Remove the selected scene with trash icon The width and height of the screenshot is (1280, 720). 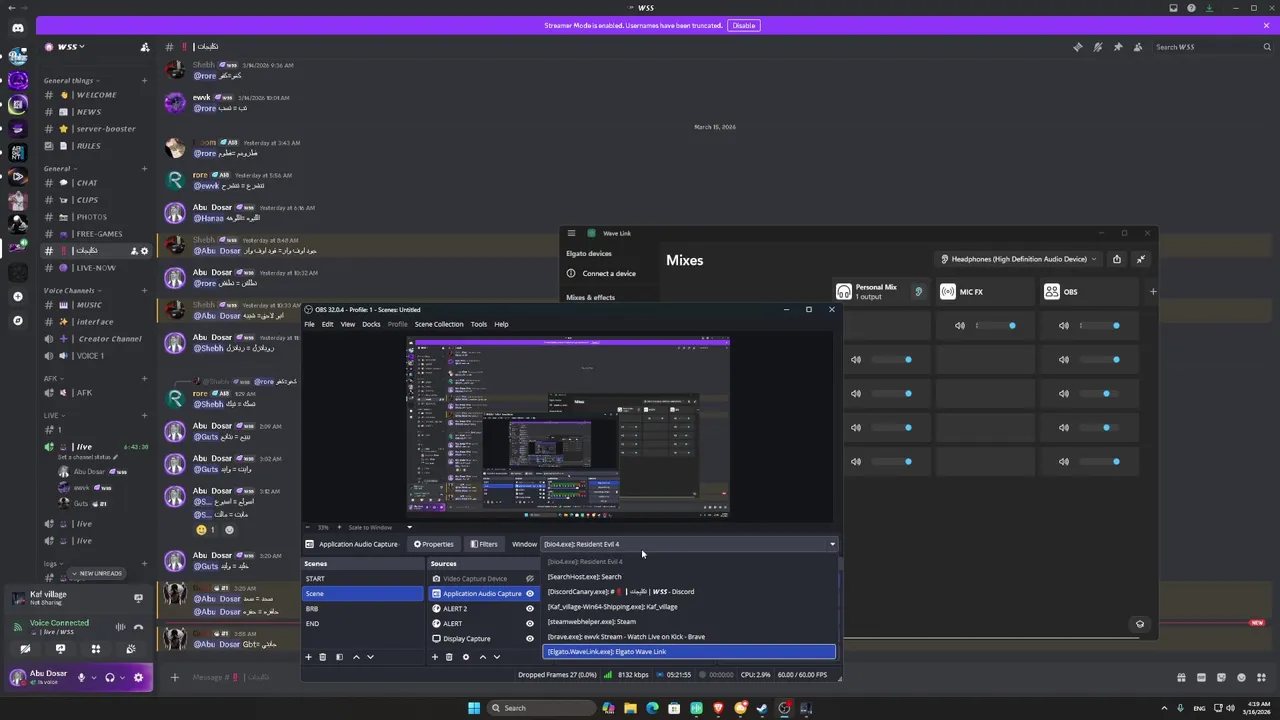[x=322, y=657]
